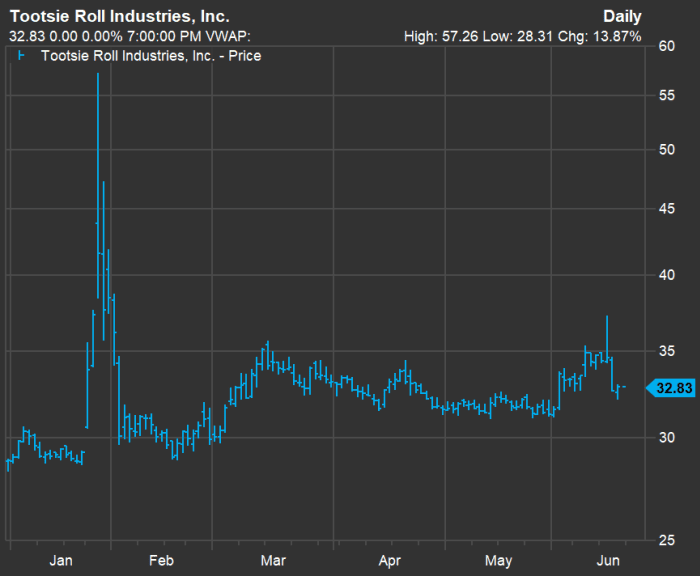Viewport: 700px width, 576px height.
Task: Click the 7:00:00 PM timestamp
Action: point(164,36)
